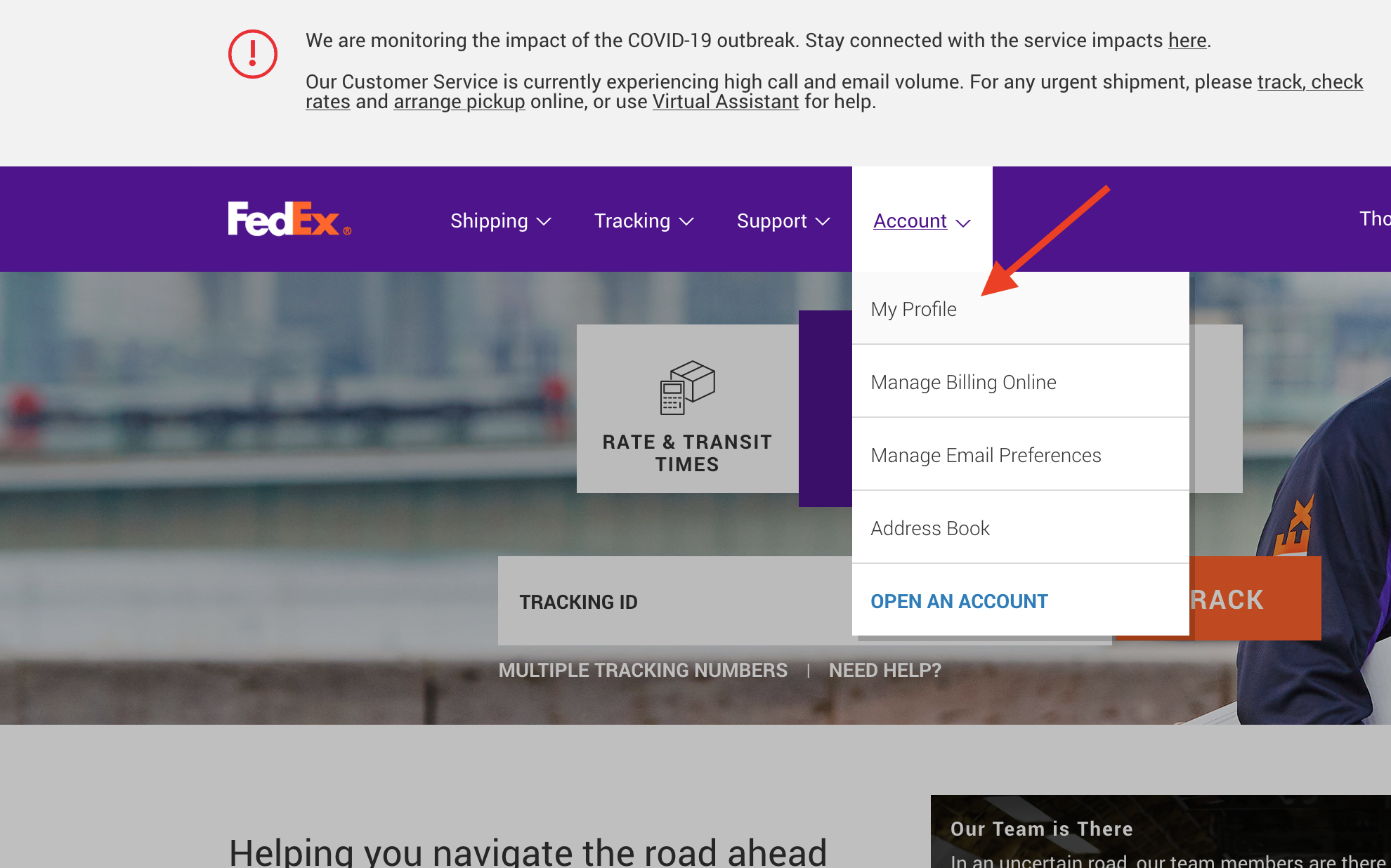This screenshot has width=1391, height=868.
Task: Click the Virtual Assistant link
Action: [725, 101]
